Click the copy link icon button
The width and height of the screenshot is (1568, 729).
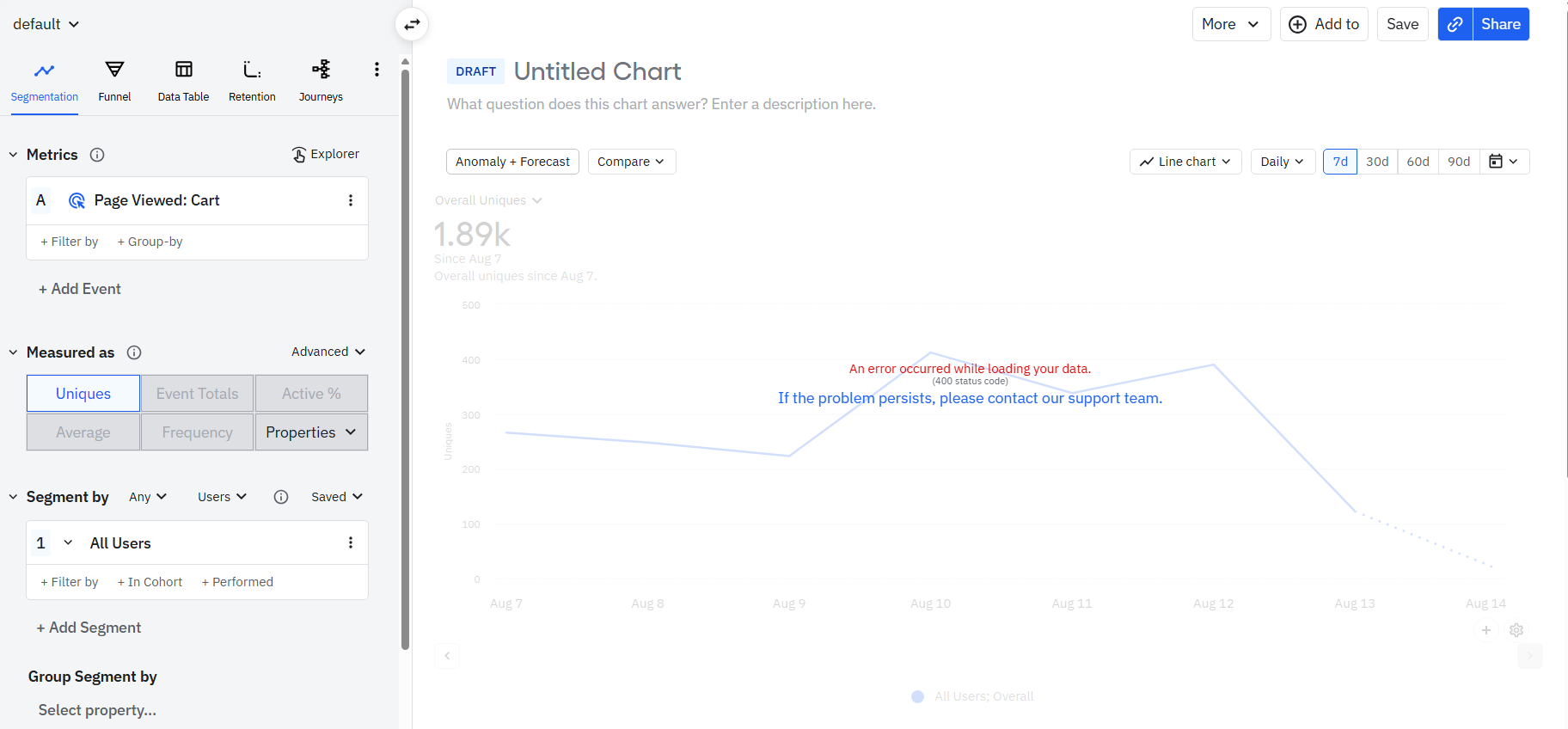pos(1455,24)
